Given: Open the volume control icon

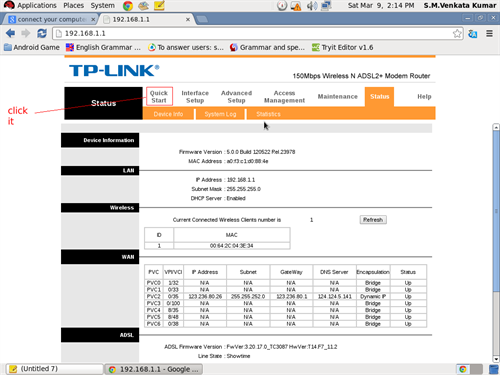Looking at the screenshot, I should 311,6.
